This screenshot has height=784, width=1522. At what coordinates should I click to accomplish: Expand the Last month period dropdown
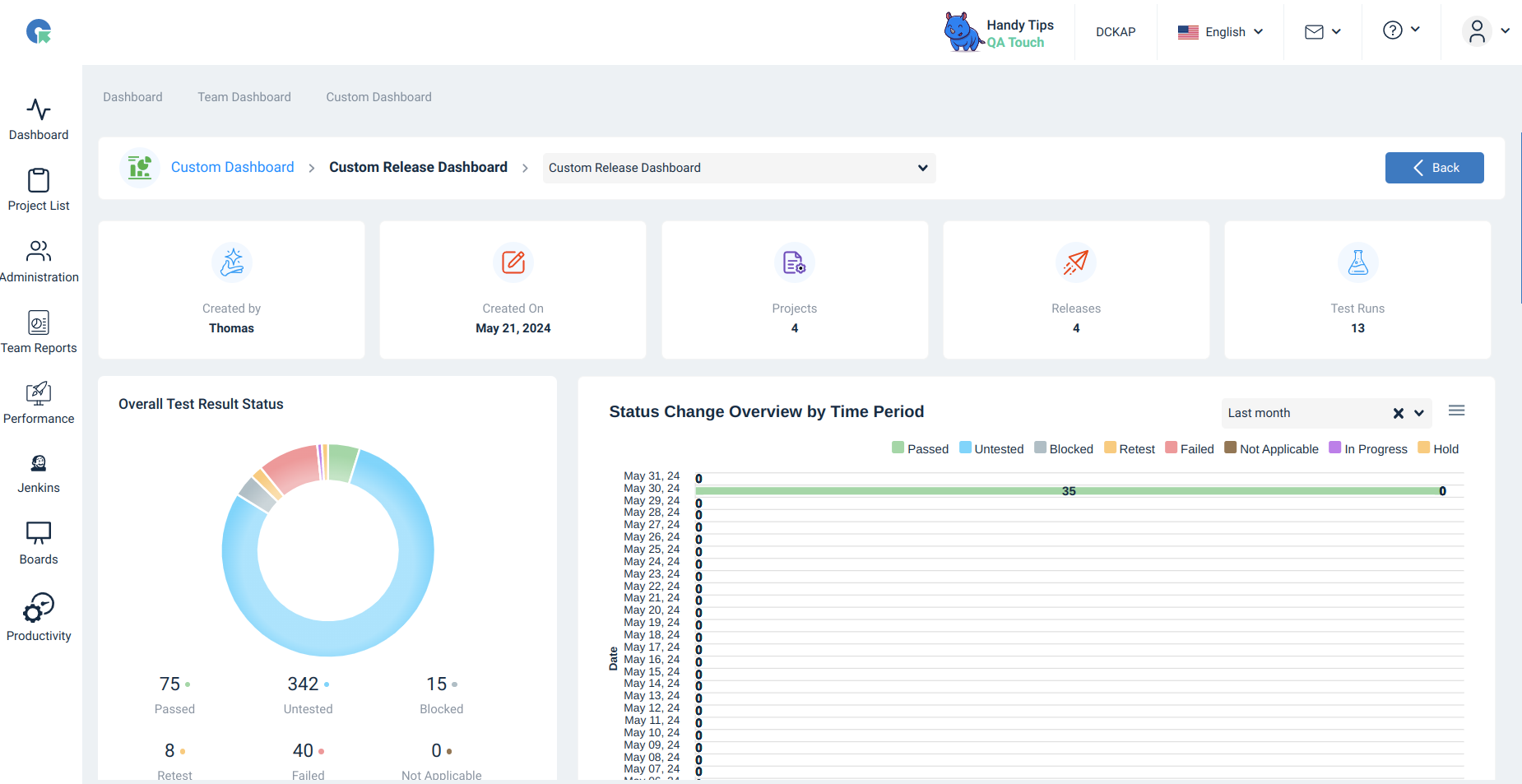[1419, 413]
